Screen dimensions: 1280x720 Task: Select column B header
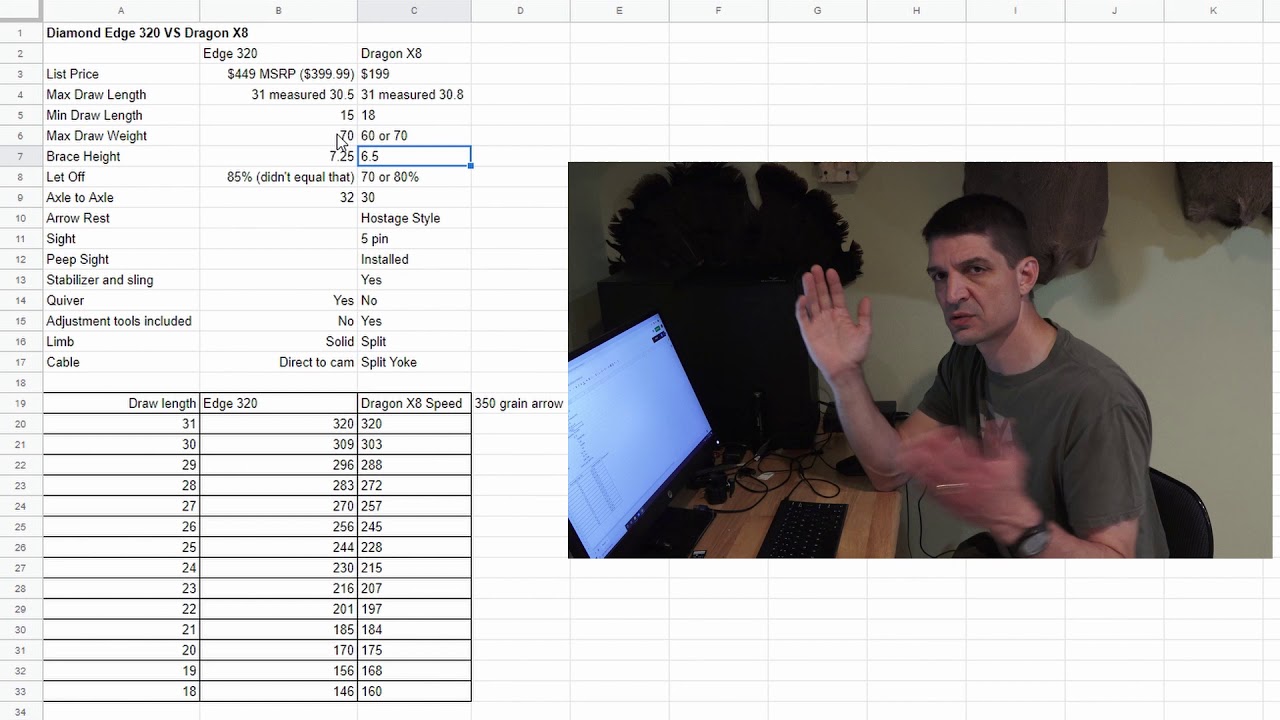coord(279,11)
